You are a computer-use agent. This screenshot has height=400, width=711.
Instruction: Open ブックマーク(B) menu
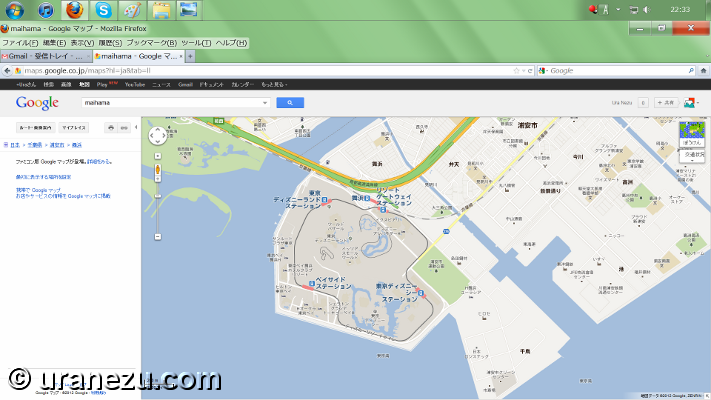151,43
